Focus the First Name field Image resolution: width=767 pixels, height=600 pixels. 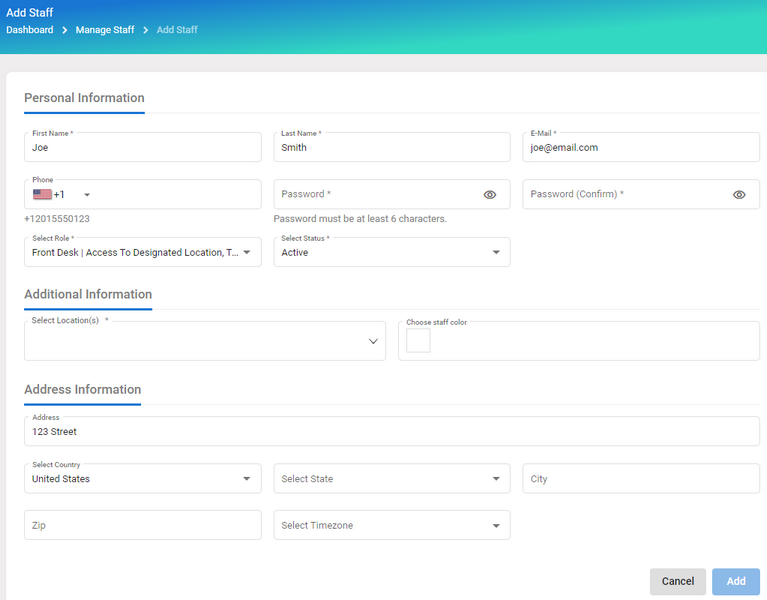tap(143, 147)
